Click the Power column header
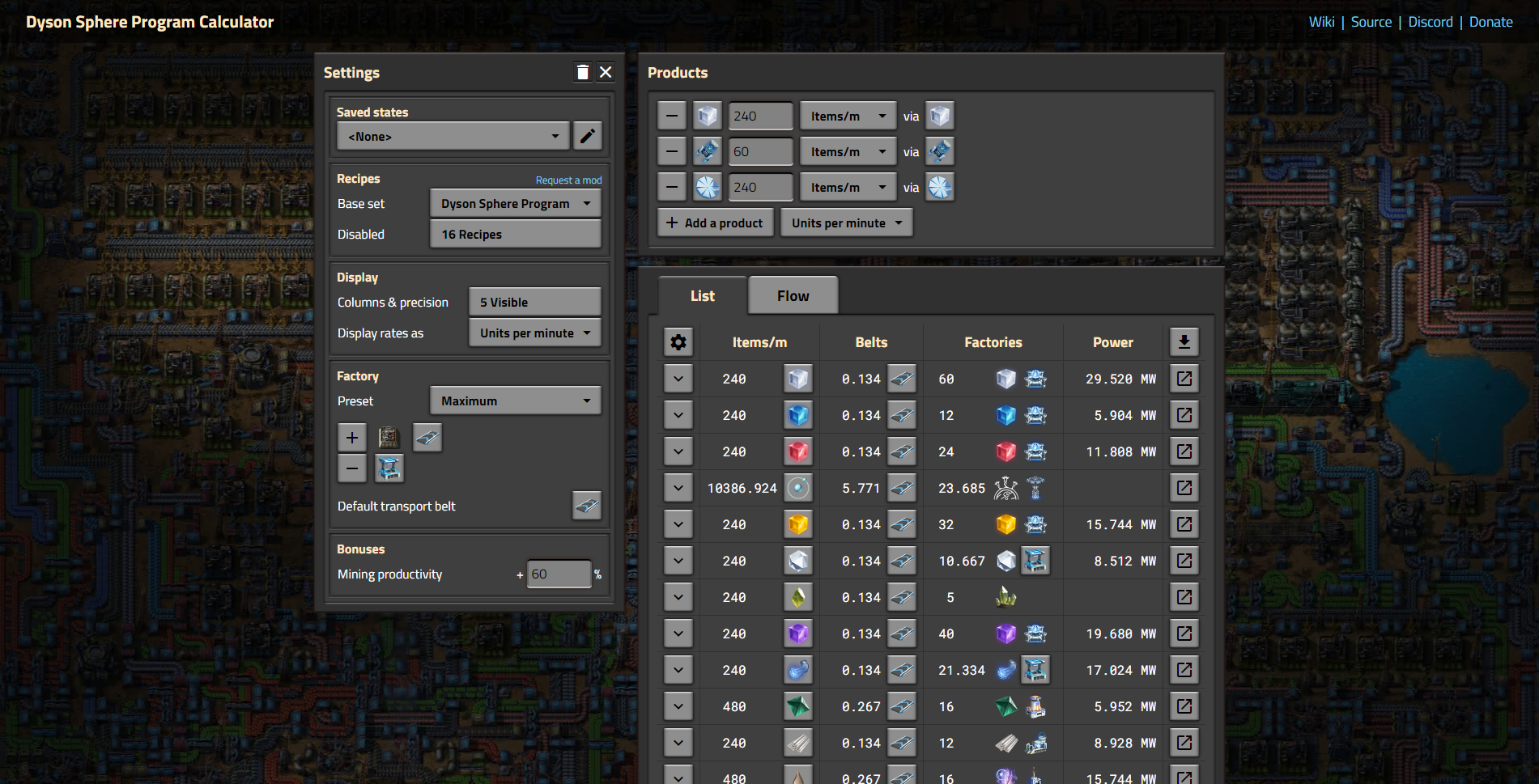The height and width of the screenshot is (784, 1539). coord(1112,342)
